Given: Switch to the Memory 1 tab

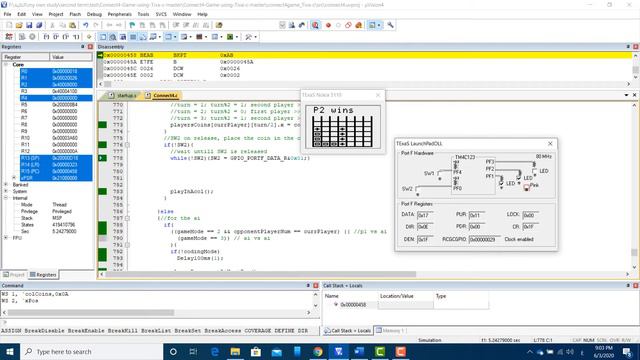Looking at the screenshot, I should 390,330.
